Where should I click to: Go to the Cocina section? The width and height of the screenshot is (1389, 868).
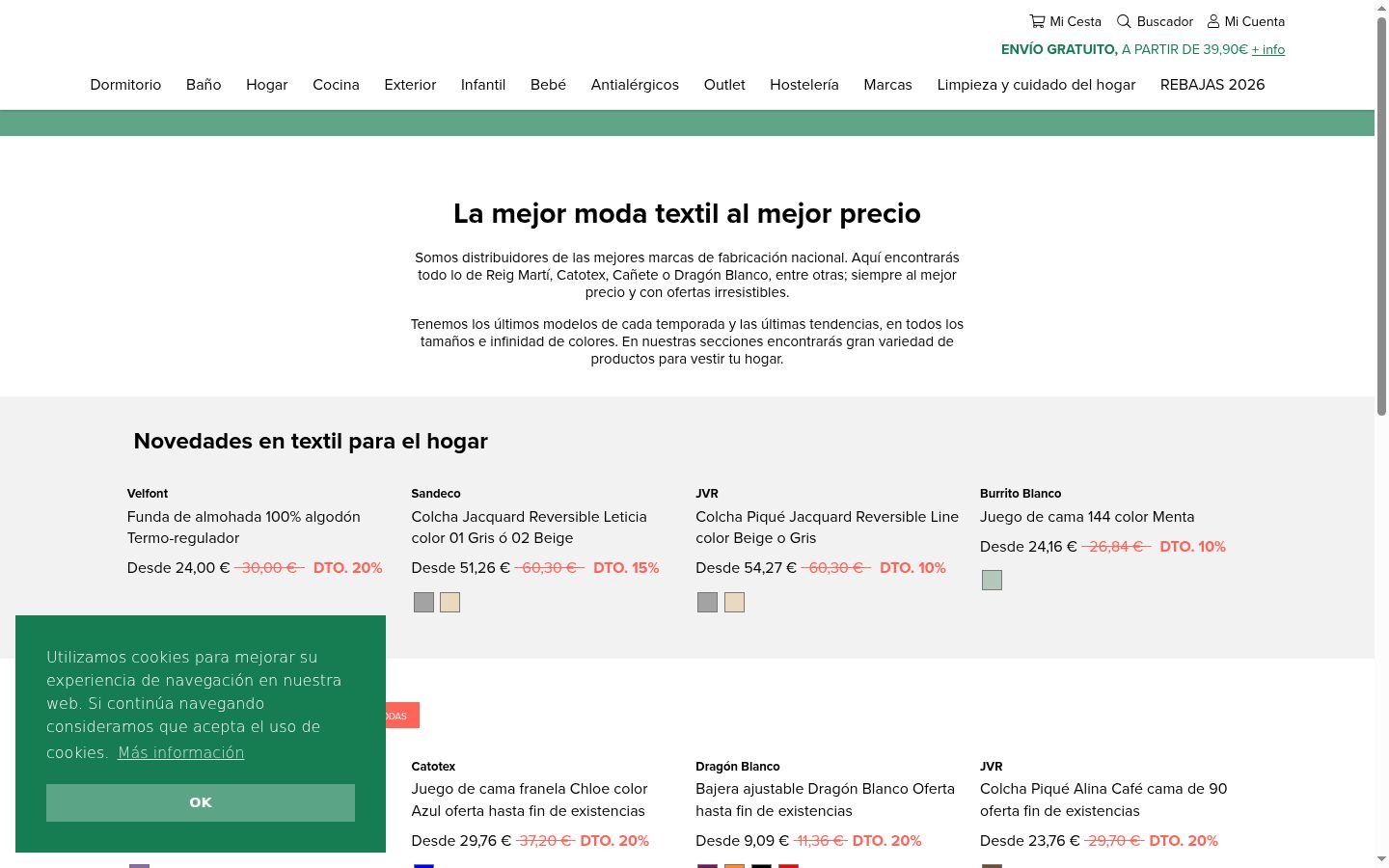[336, 85]
